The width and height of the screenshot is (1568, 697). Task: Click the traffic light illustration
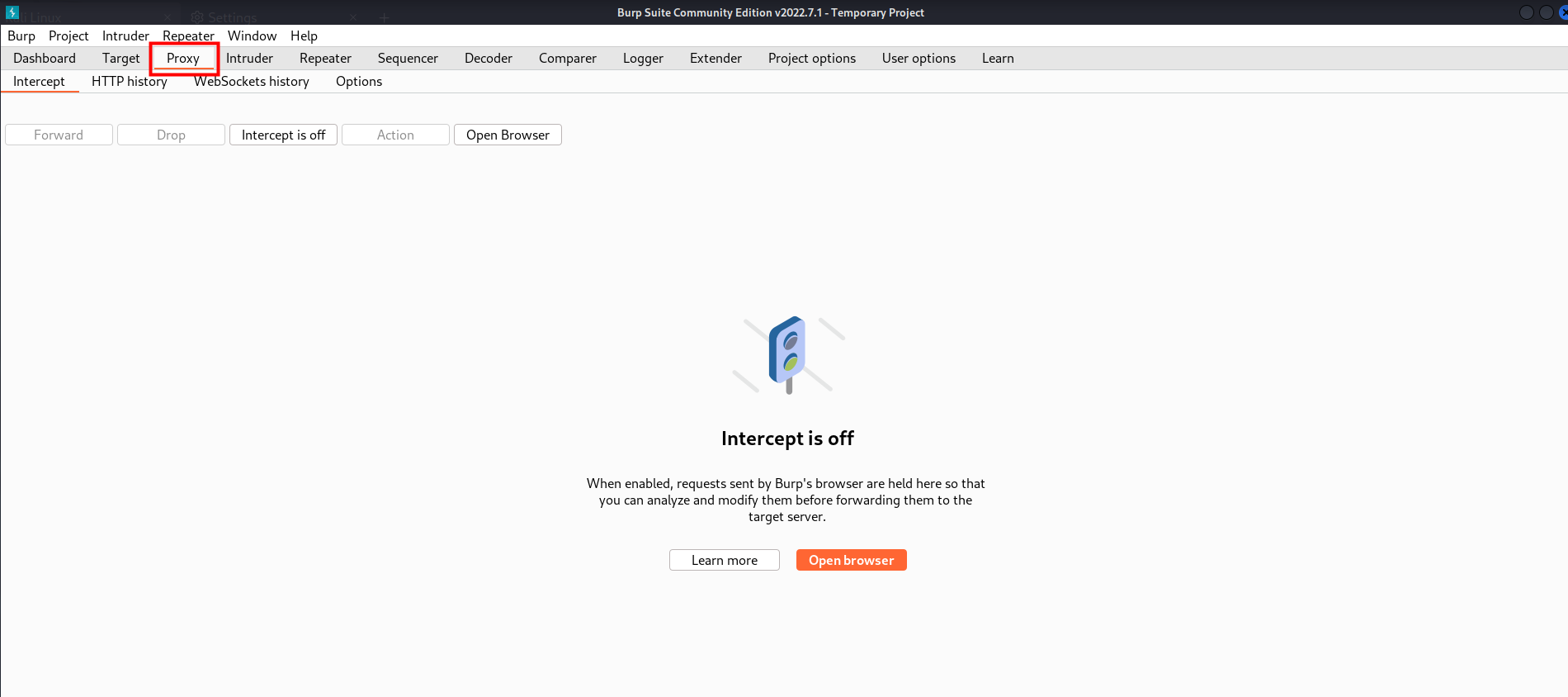788,355
